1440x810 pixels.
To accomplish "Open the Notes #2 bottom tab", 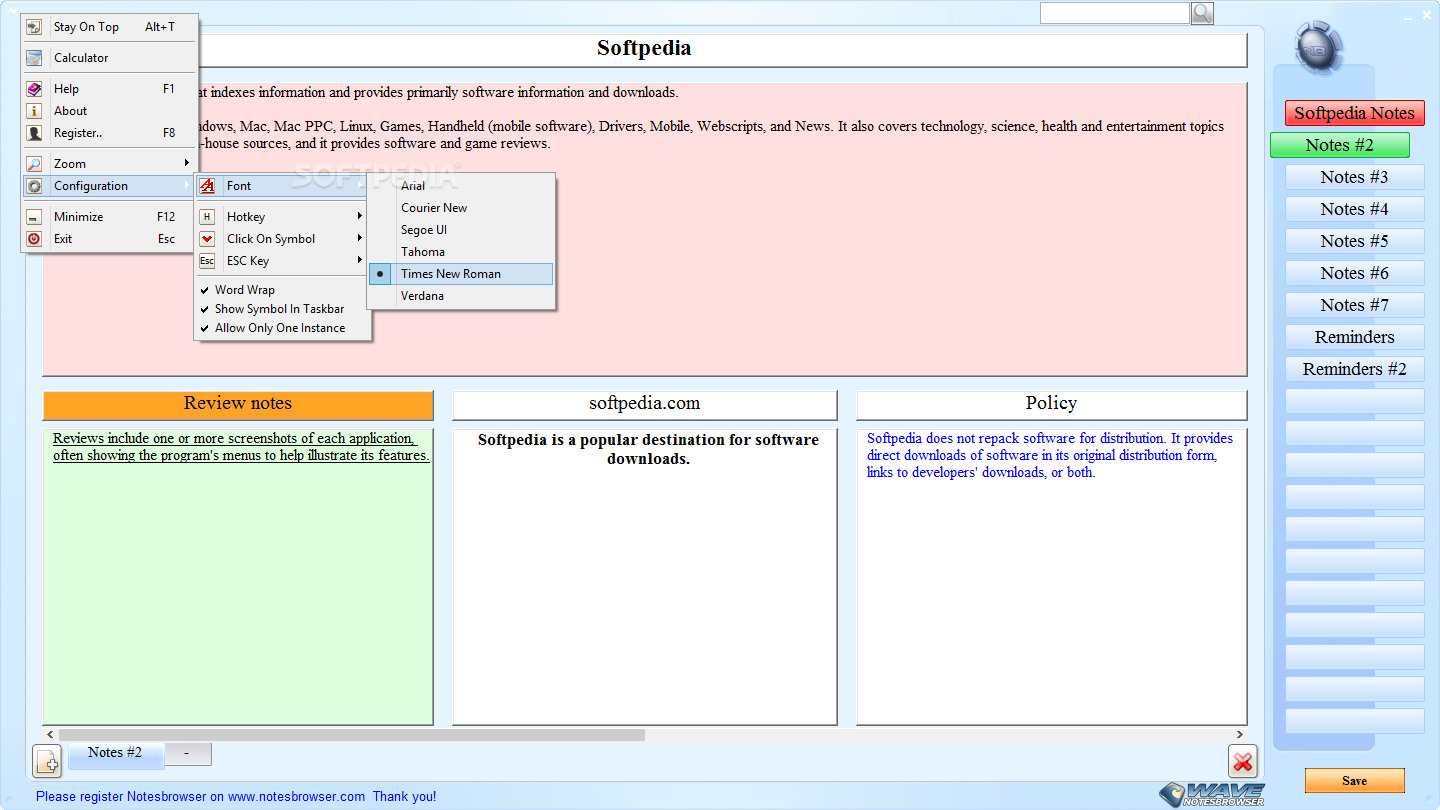I will point(115,755).
